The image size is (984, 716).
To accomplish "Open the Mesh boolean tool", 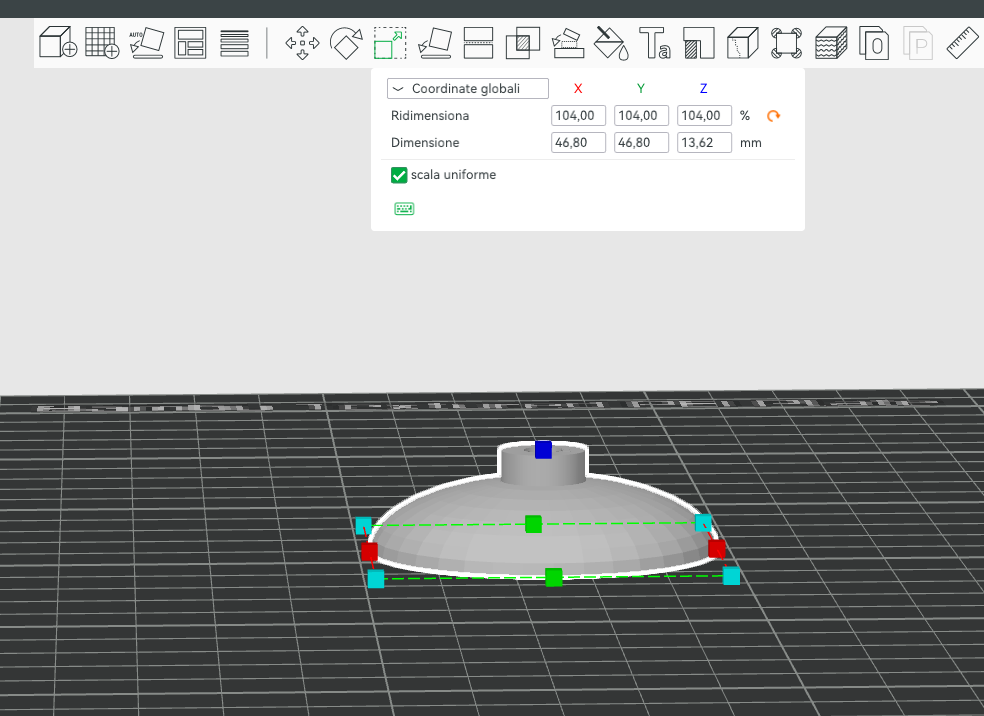I will tap(523, 43).
